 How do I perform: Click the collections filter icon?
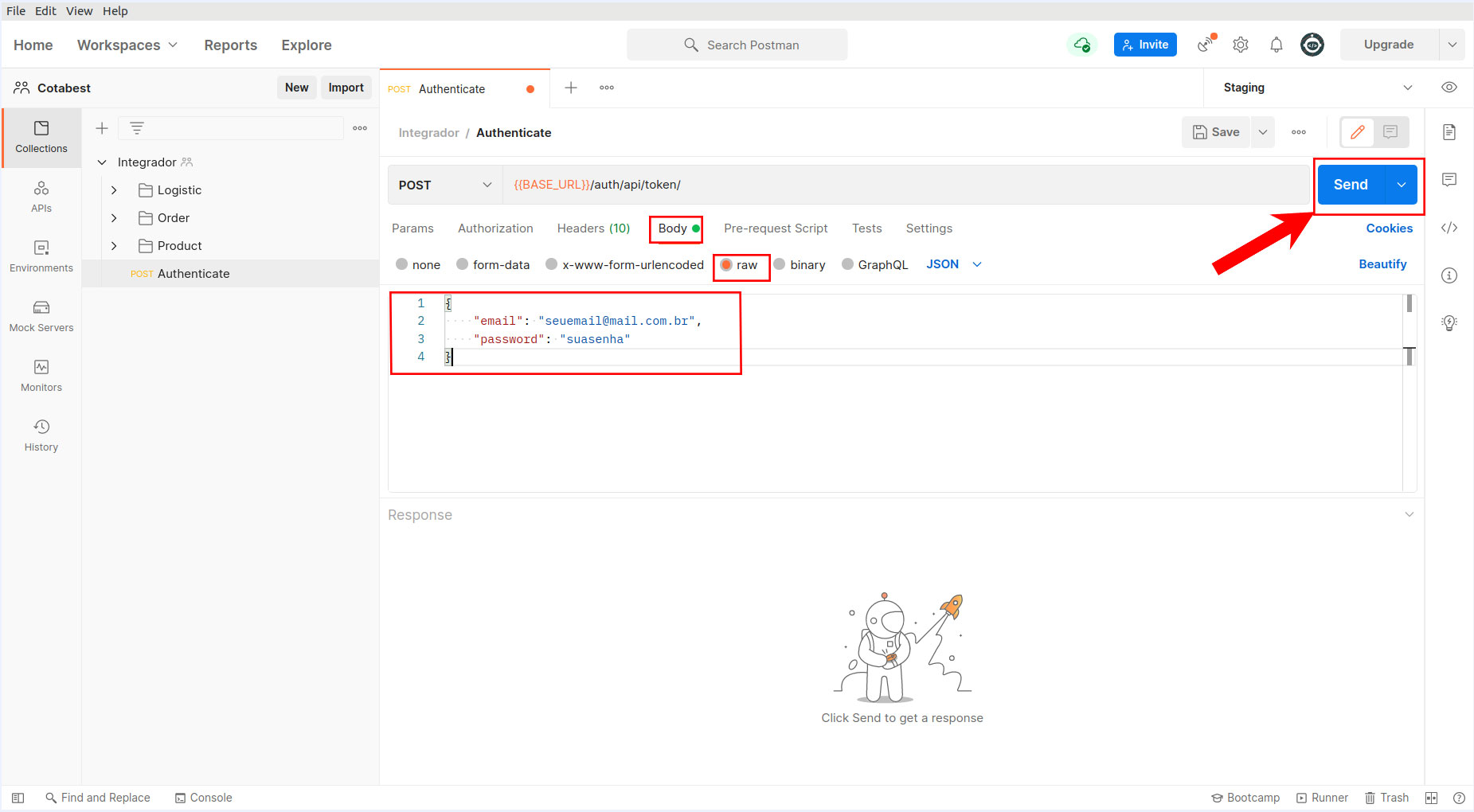coord(137,128)
